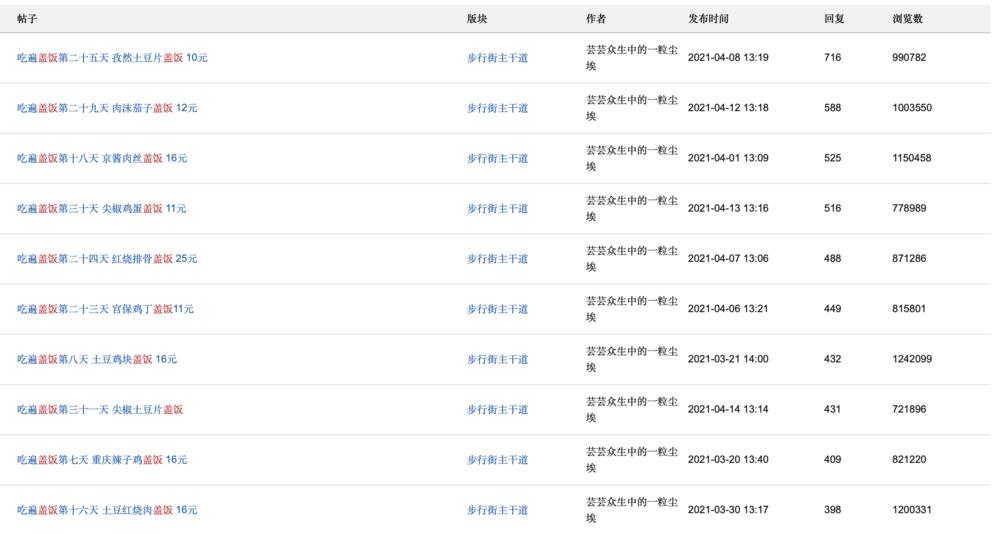
Task: Open the 孜然土豆片盖饭 post link
Action: [112, 58]
